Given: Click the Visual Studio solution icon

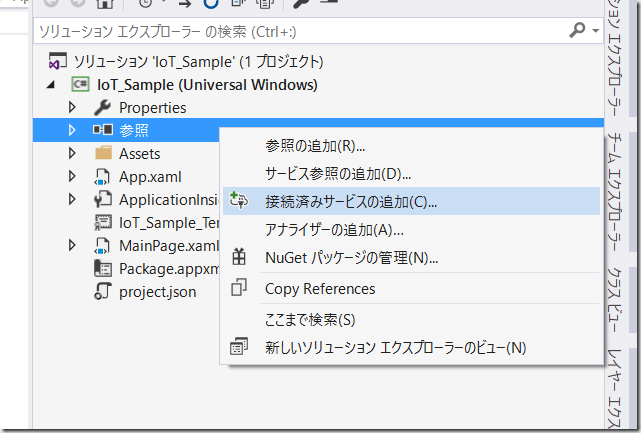Looking at the screenshot, I should click(58, 61).
